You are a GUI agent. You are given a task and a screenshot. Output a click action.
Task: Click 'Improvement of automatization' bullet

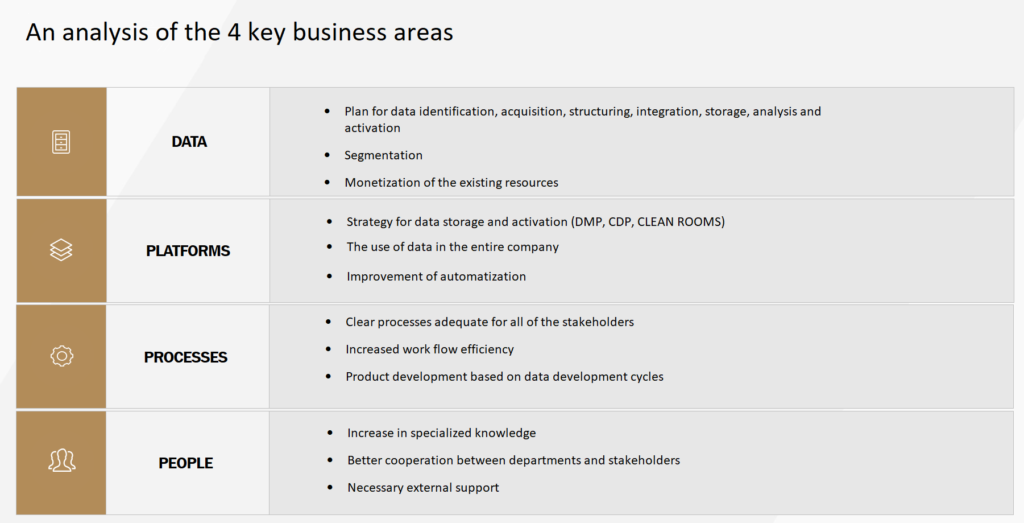(x=436, y=276)
